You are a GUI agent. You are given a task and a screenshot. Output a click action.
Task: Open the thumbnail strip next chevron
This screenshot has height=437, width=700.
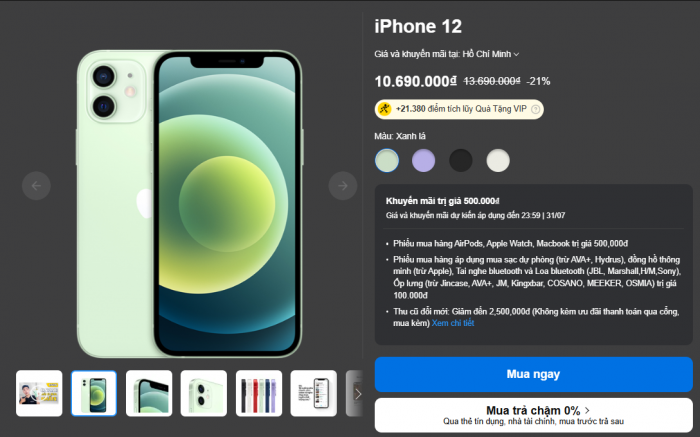357,393
